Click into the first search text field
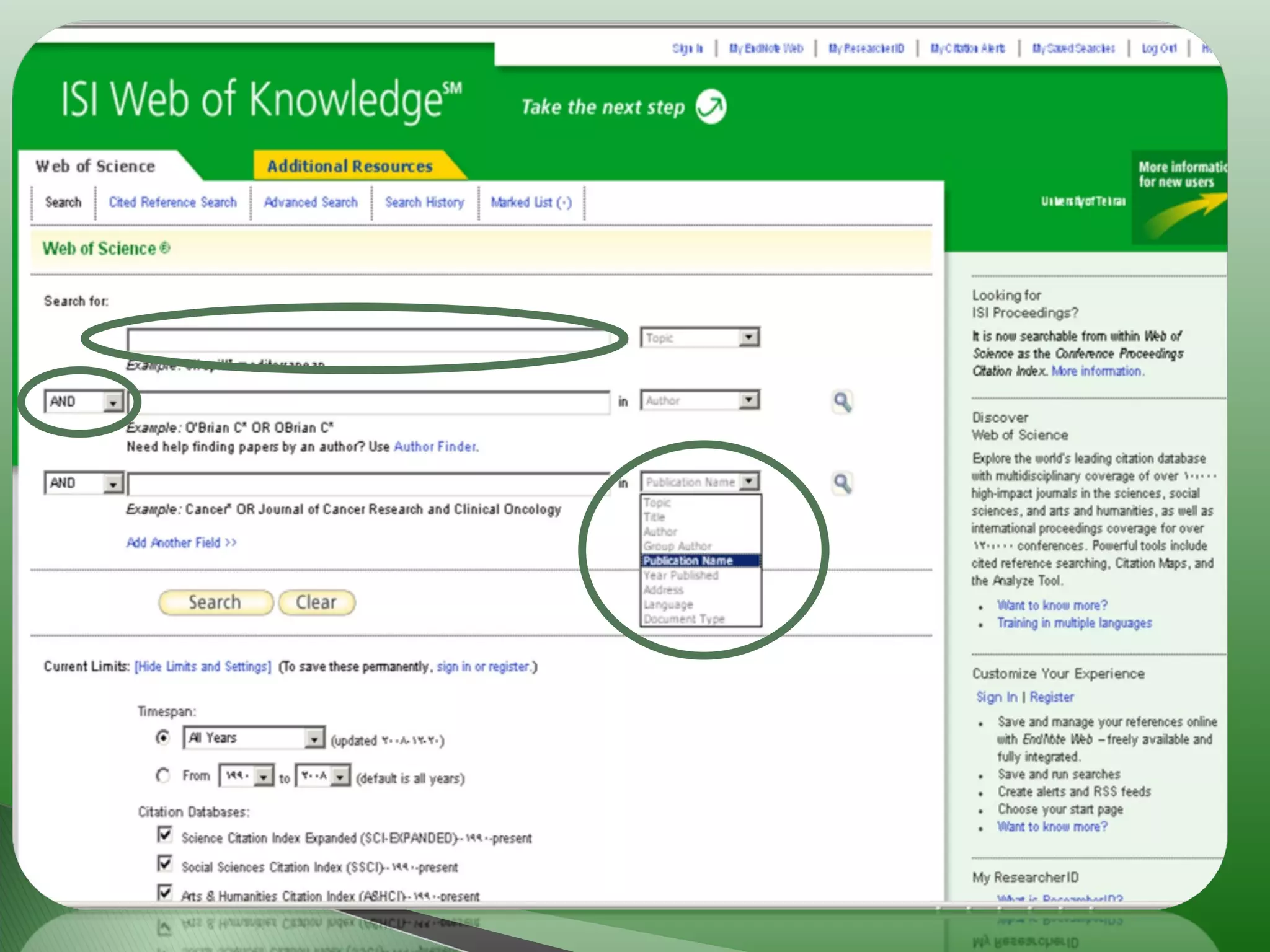Viewport: 1270px width, 952px height. [369, 340]
